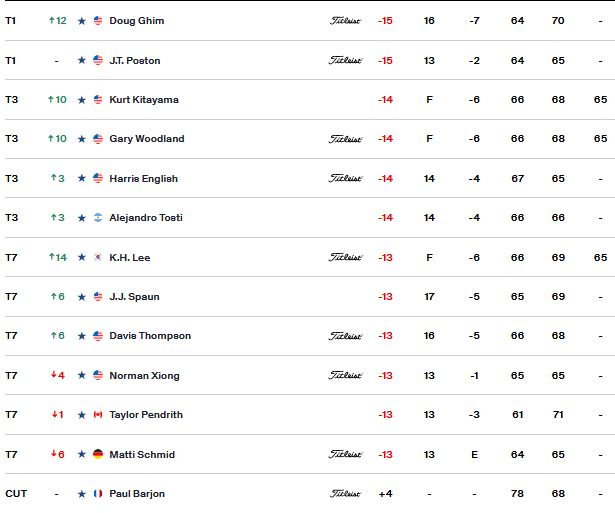Viewport: 615px width, 513px height.
Task: Toggle favorite star for J.T. Poston
Action: [82, 60]
